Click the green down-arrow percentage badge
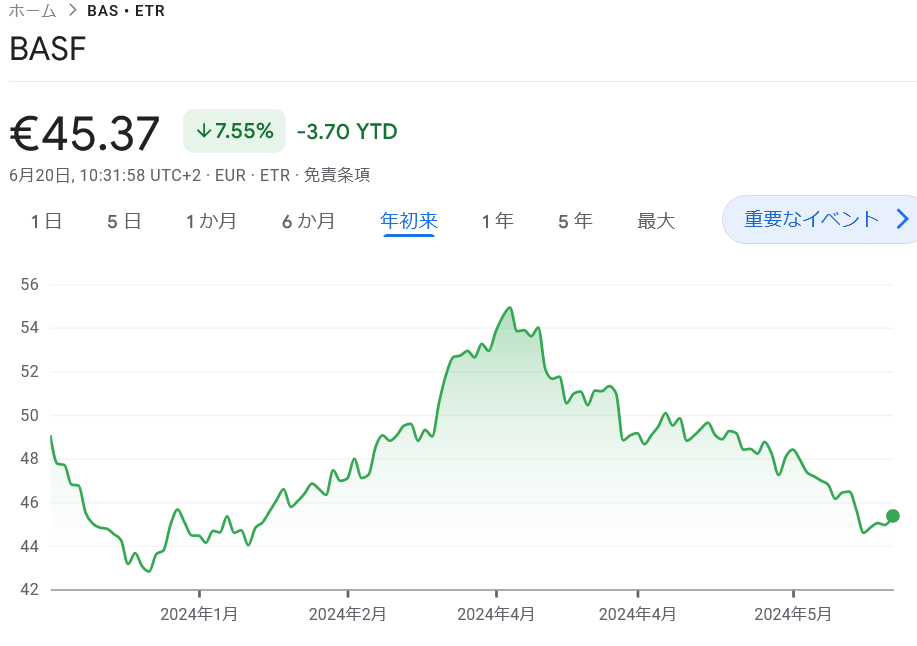Viewport: 917px width, 646px height. coord(233,131)
